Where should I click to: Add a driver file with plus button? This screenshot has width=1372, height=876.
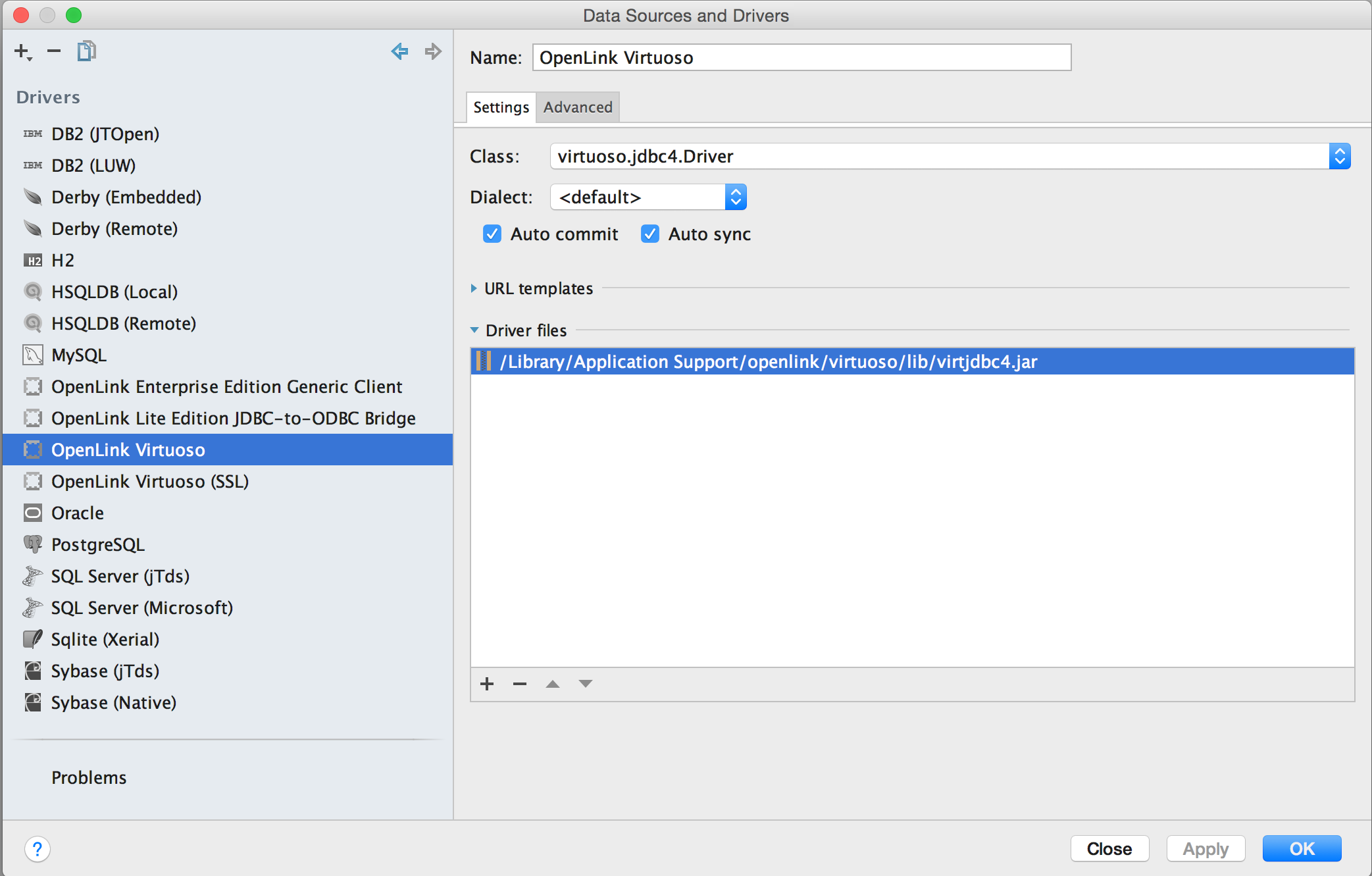coord(487,684)
